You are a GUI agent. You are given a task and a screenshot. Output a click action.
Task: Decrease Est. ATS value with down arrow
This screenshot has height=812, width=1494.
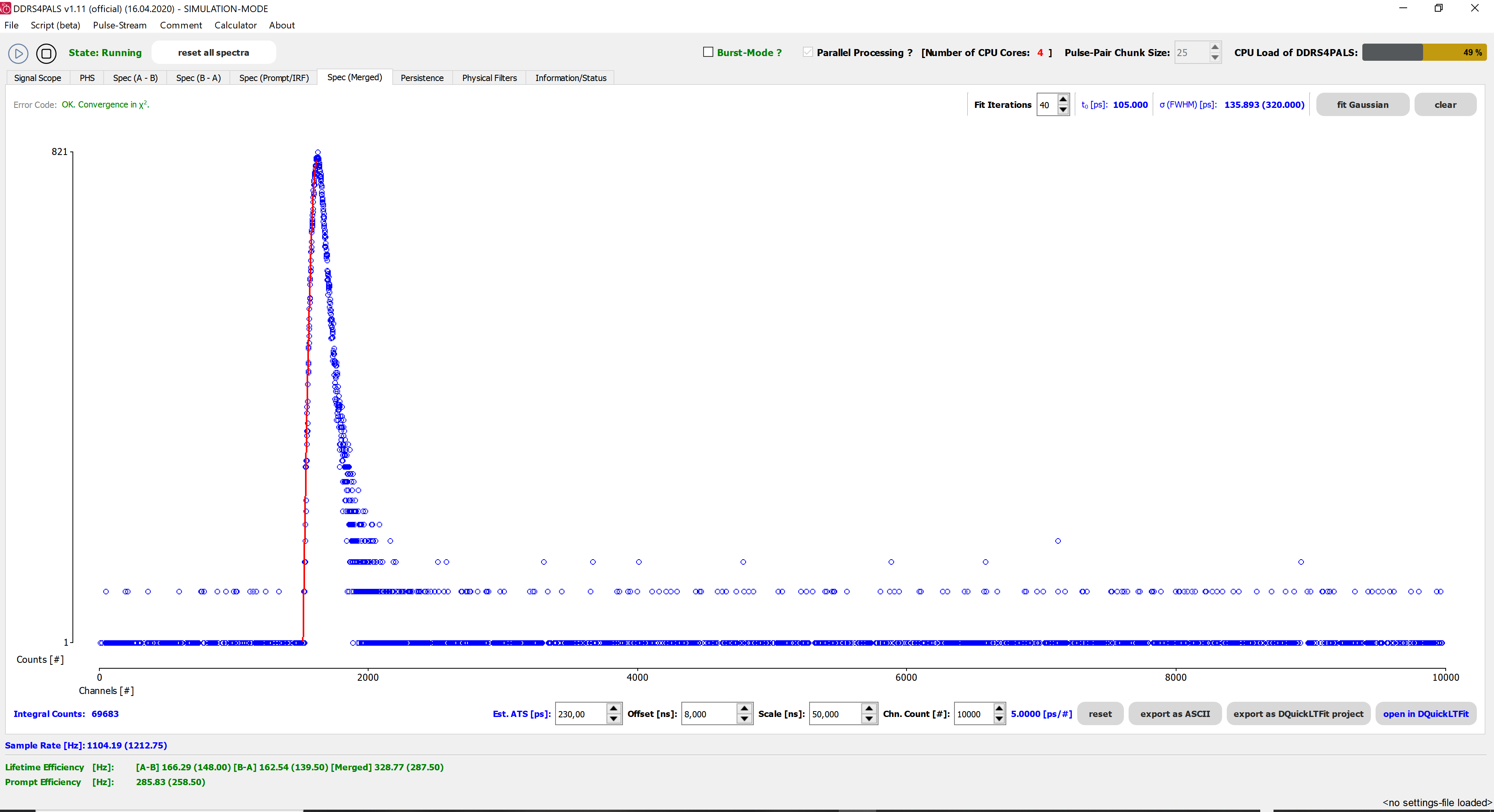click(x=614, y=719)
